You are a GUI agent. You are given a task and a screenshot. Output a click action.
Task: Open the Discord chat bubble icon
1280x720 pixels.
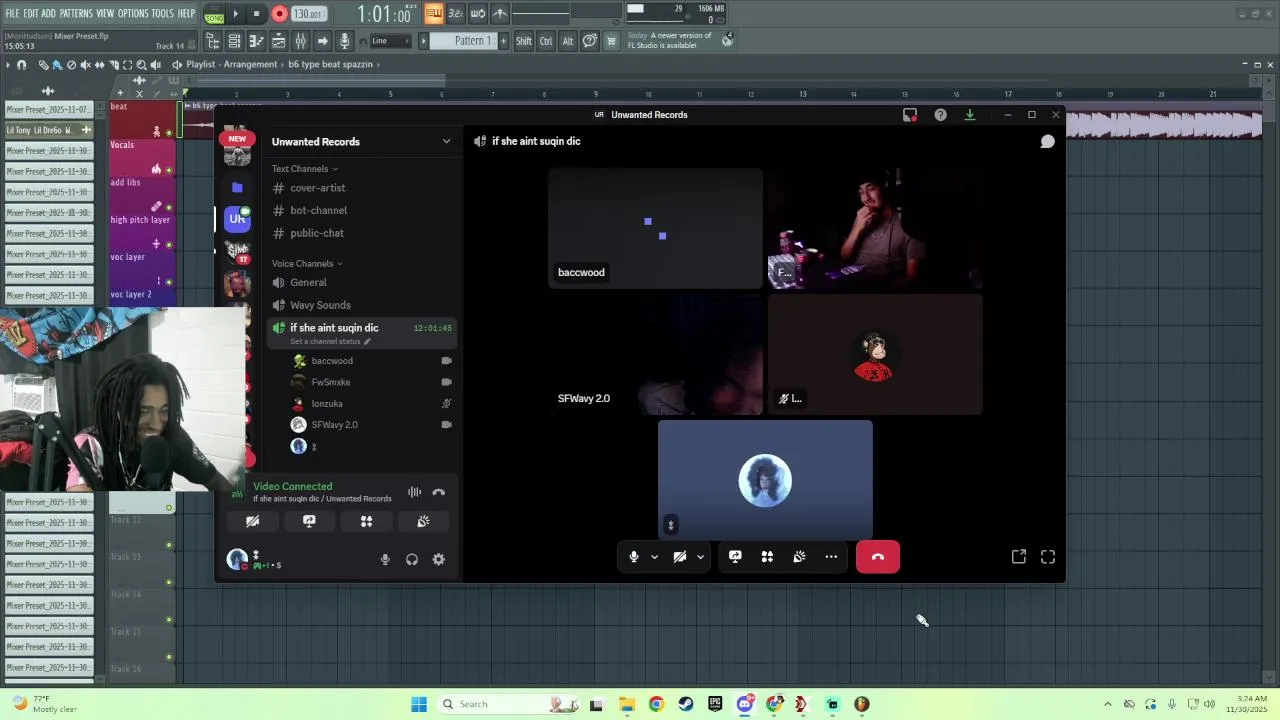[x=1047, y=142]
